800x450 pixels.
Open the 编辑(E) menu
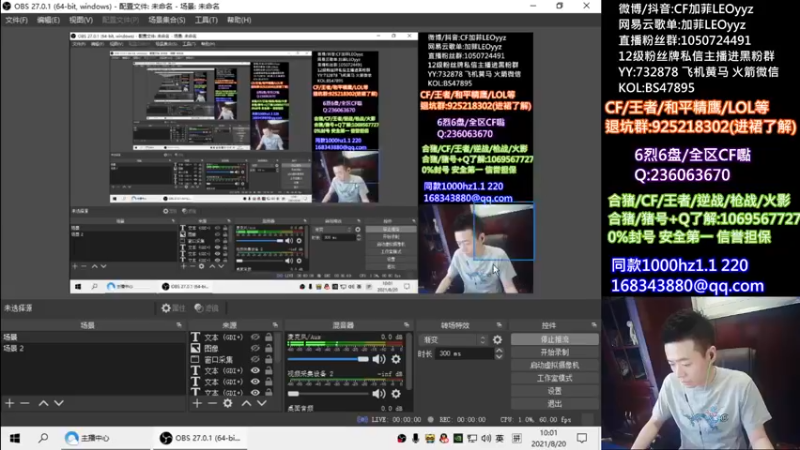[48, 20]
